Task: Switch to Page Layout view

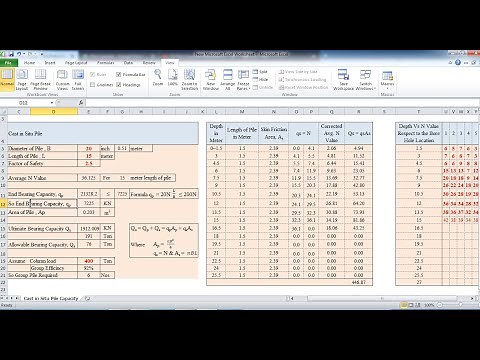Action: click(22, 79)
